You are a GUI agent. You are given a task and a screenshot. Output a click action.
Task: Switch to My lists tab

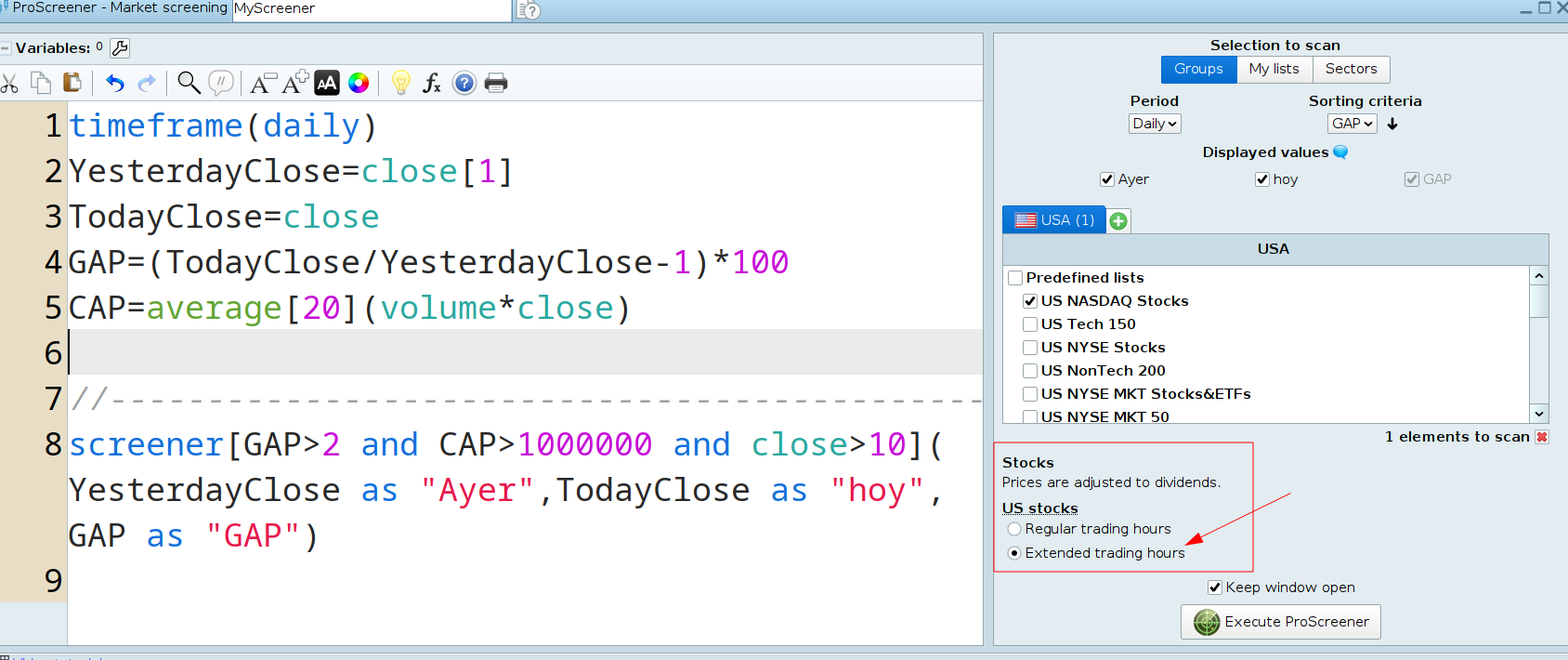(x=1274, y=69)
